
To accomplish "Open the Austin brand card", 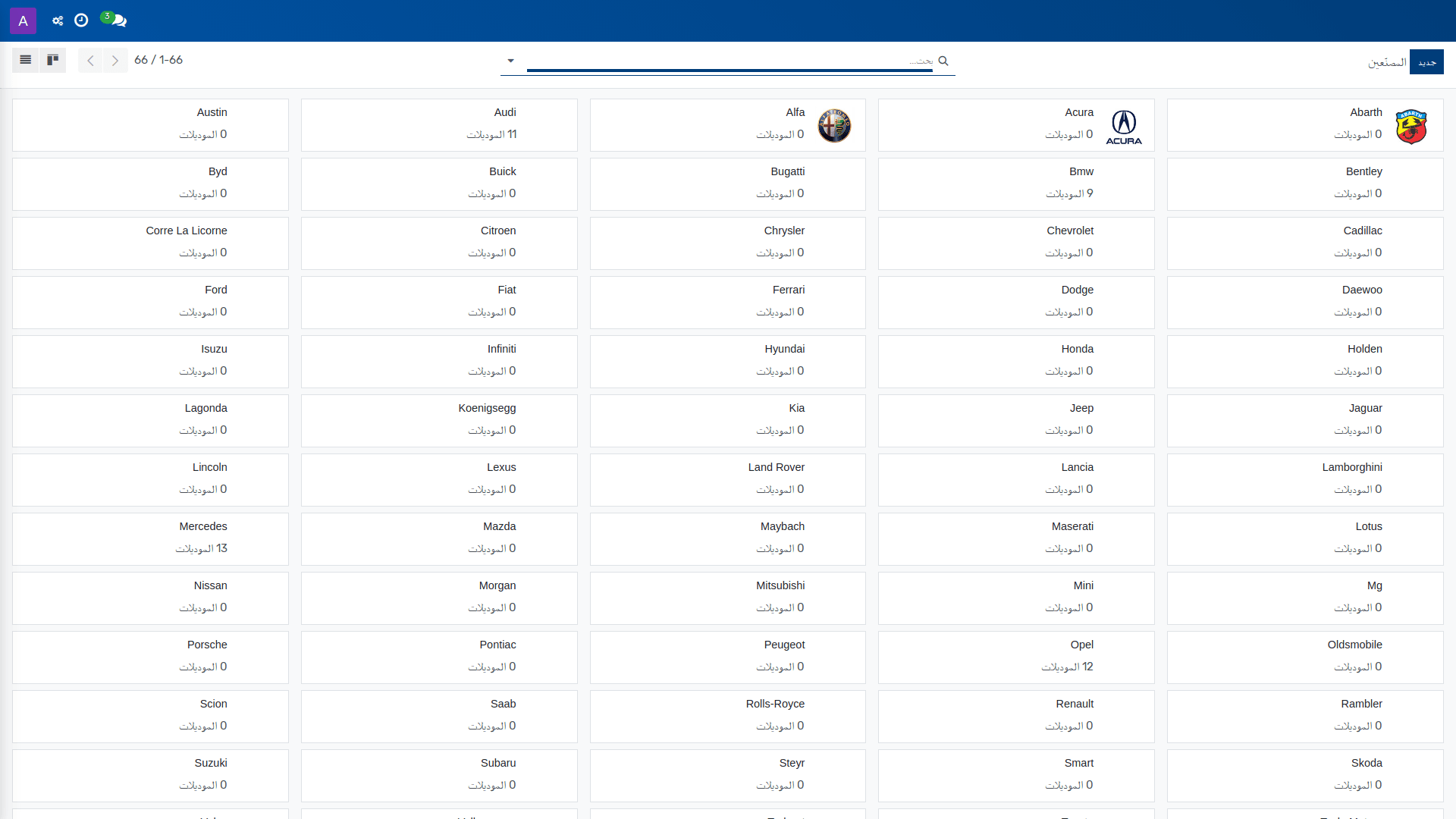I will tap(150, 125).
